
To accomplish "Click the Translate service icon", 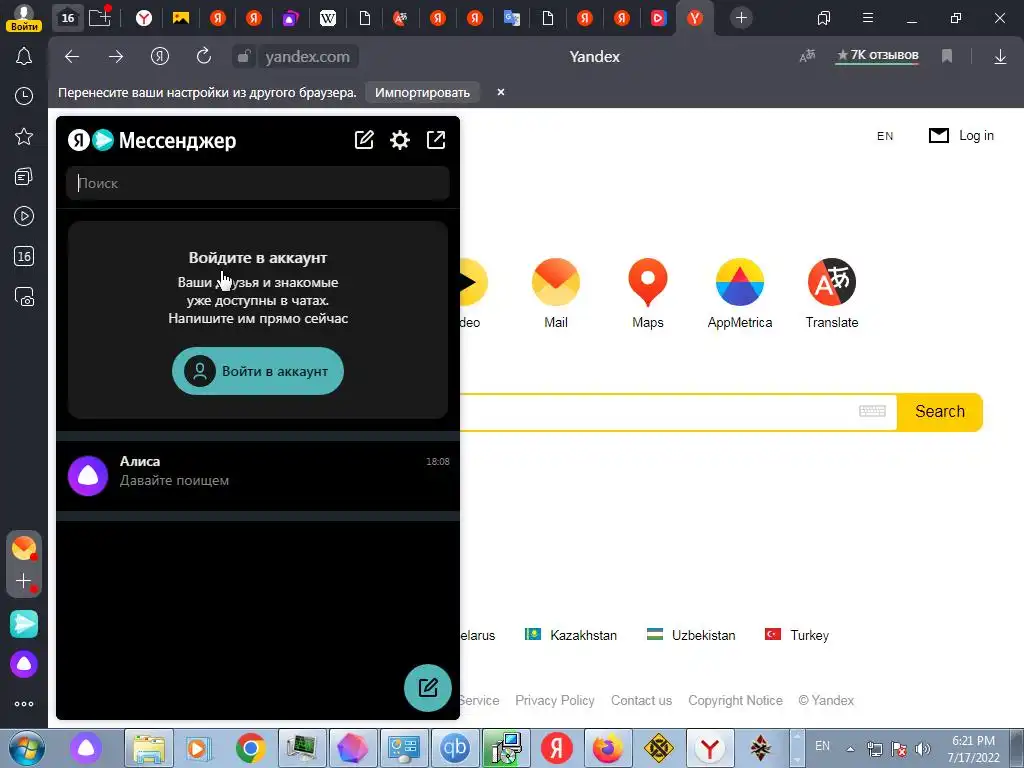I will click(x=832, y=281).
